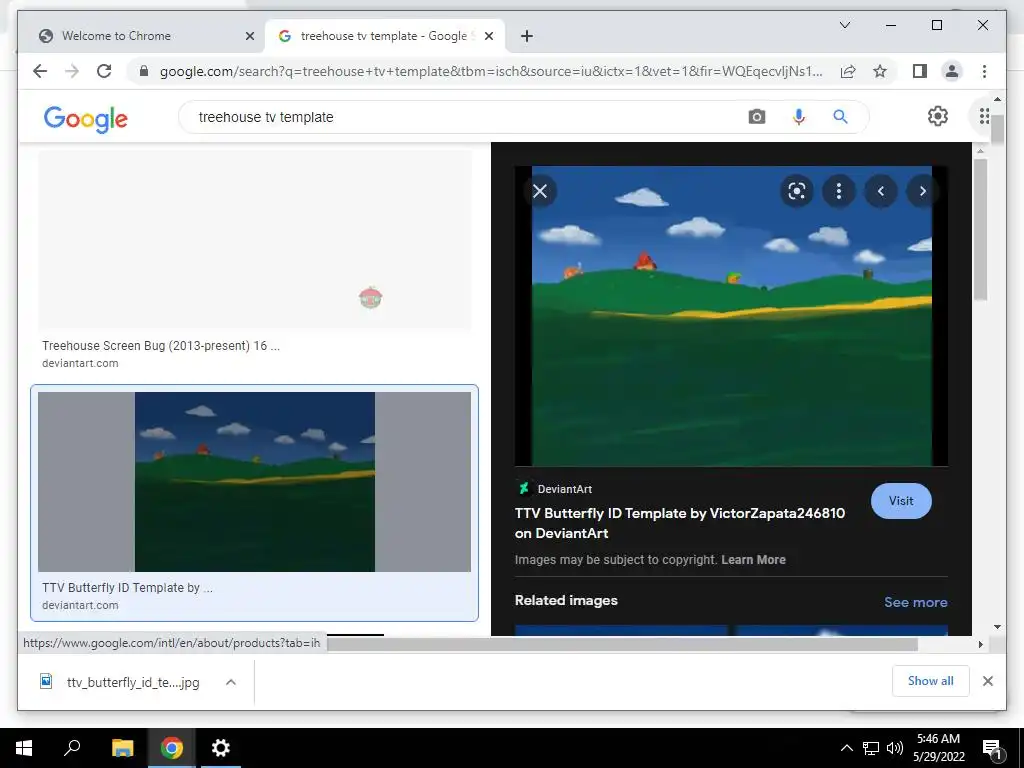Open Google quick settings gear
The image size is (1024, 768).
click(x=938, y=116)
